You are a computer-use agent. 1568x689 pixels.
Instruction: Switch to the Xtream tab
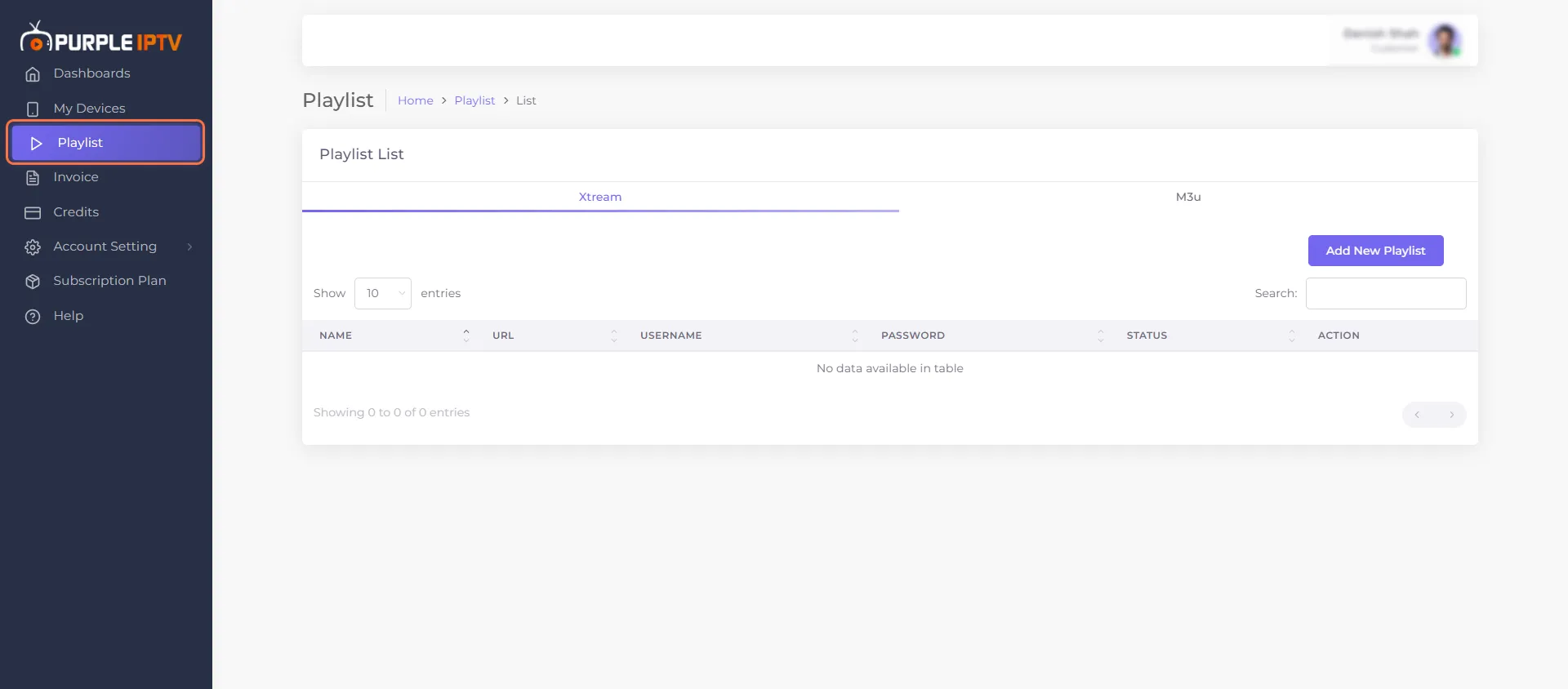600,197
